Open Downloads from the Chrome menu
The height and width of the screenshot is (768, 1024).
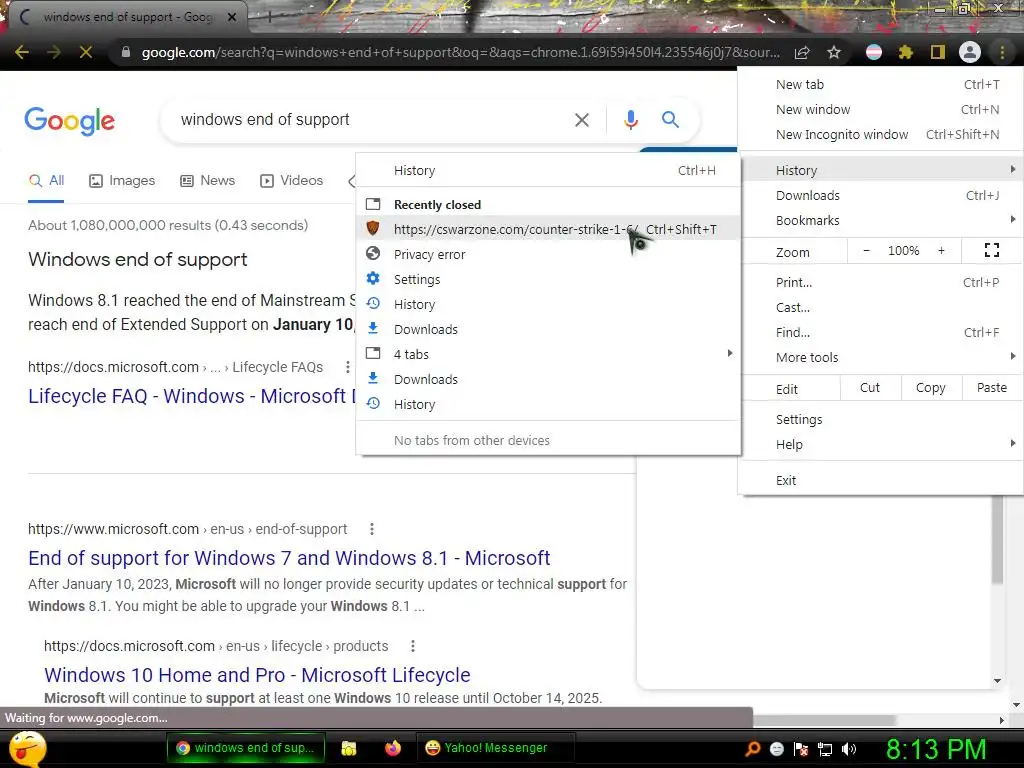point(880,195)
